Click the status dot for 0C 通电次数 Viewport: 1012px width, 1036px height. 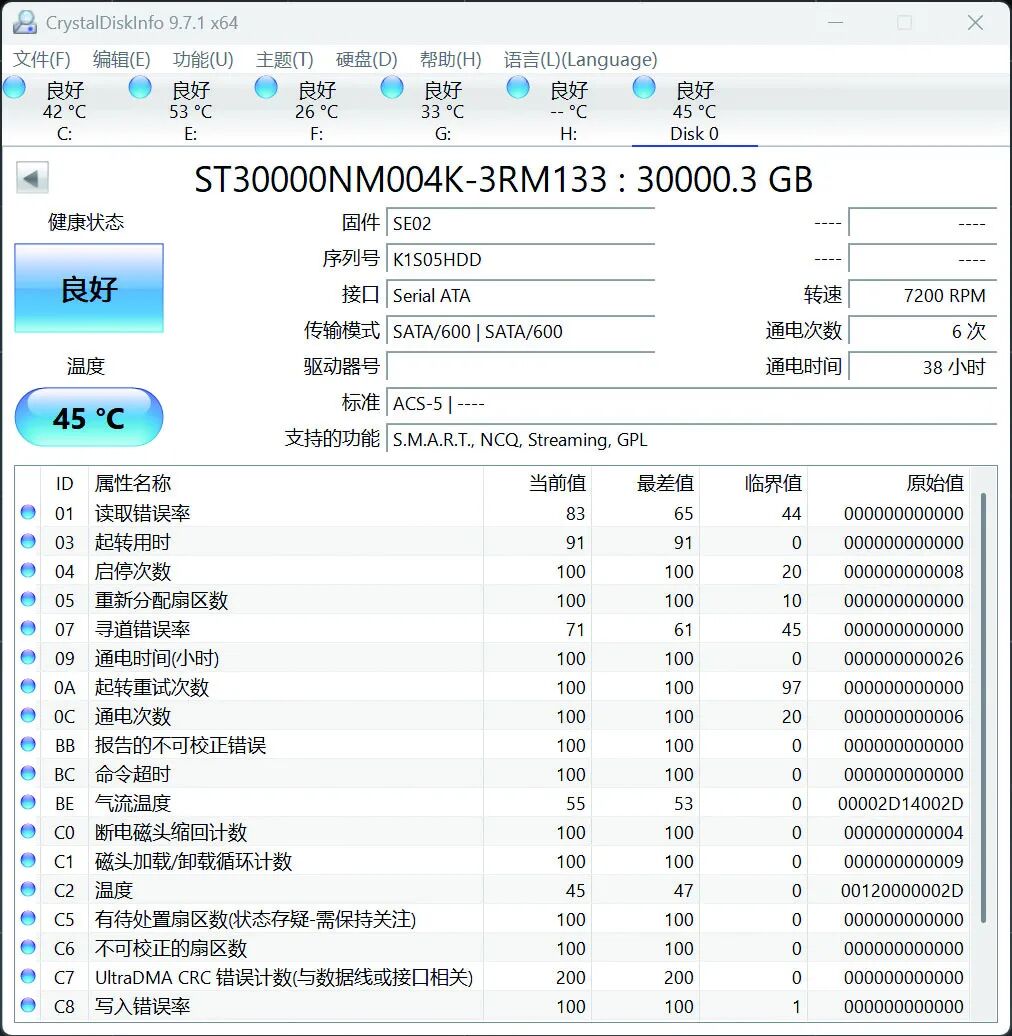[28, 716]
